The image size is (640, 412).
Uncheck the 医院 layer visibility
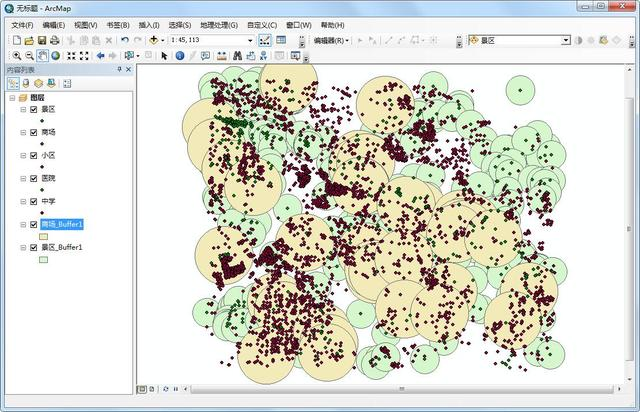click(33, 178)
